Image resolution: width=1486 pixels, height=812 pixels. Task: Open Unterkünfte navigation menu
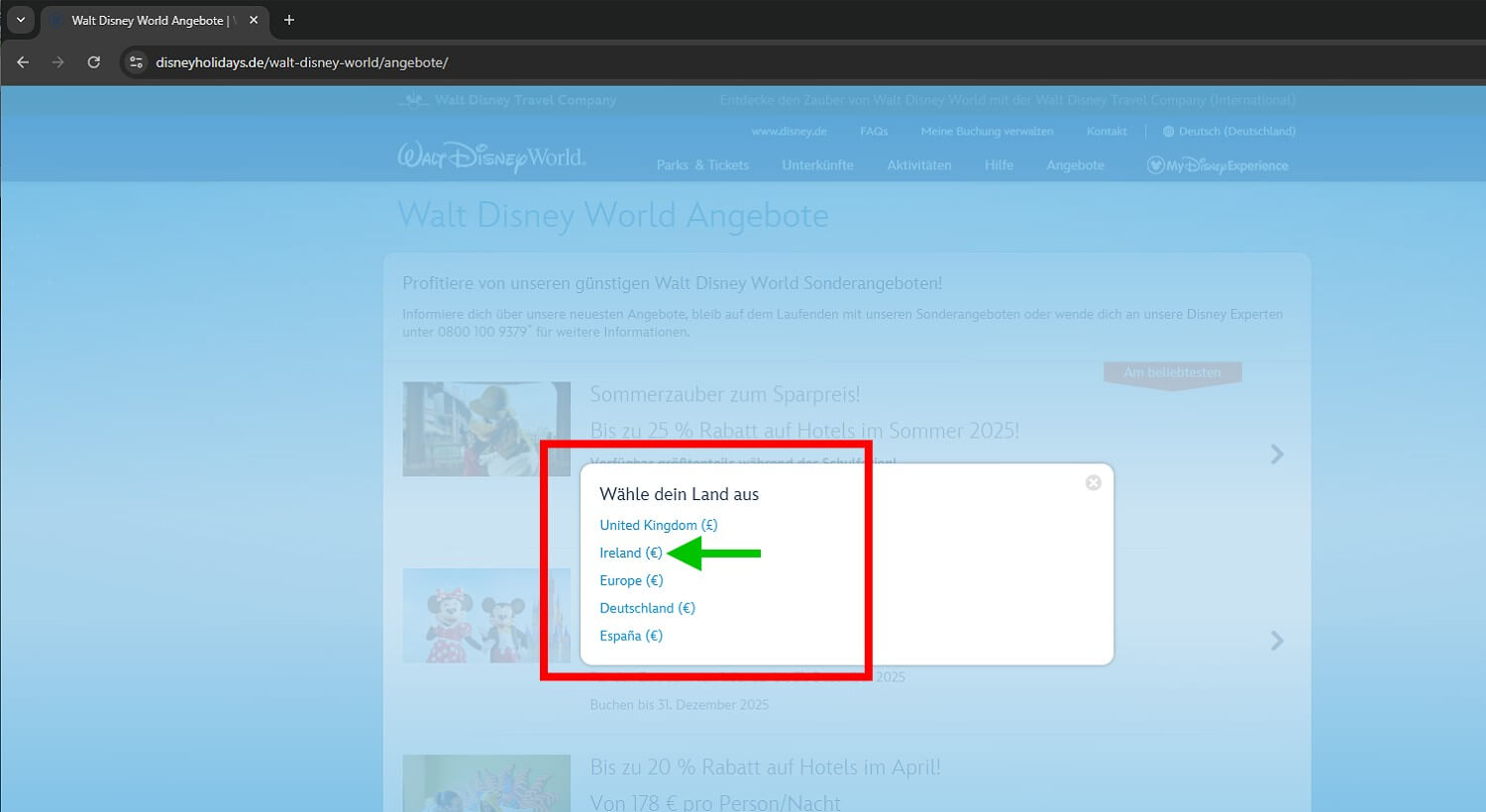click(817, 165)
